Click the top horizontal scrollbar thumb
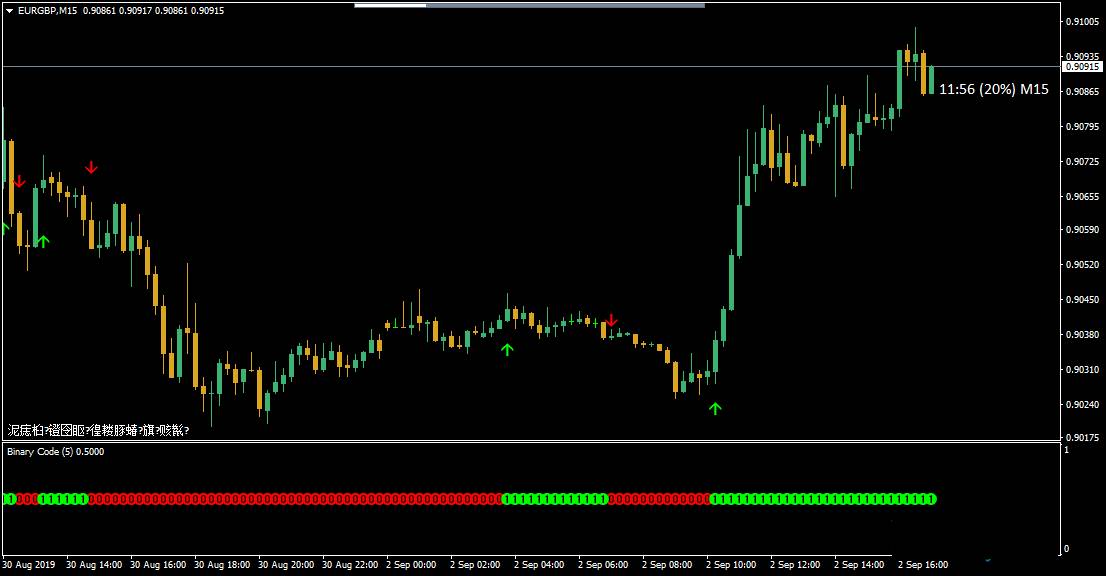The image size is (1106, 576). pyautogui.click(x=390, y=5)
